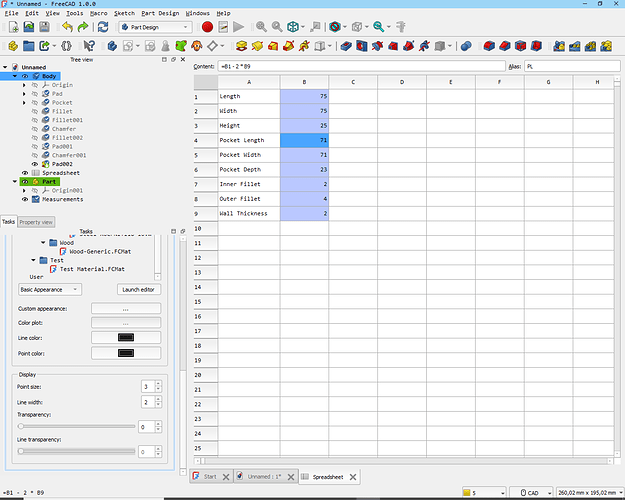Select the Groove tool
625x500 pixels.
point(377,46)
